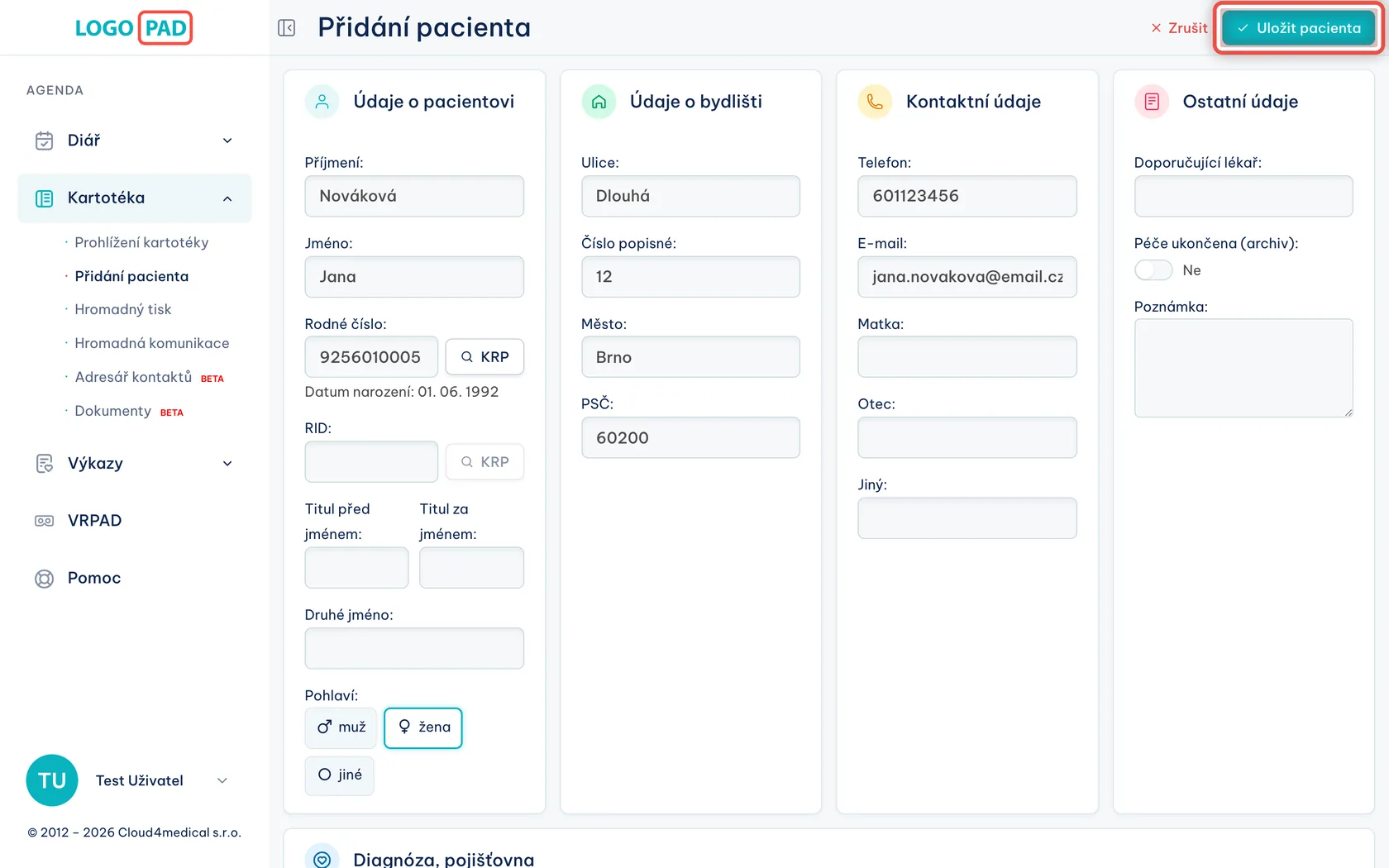Open the Test Uživatel account dropdown
Image resolution: width=1389 pixels, height=868 pixels.
(x=222, y=780)
